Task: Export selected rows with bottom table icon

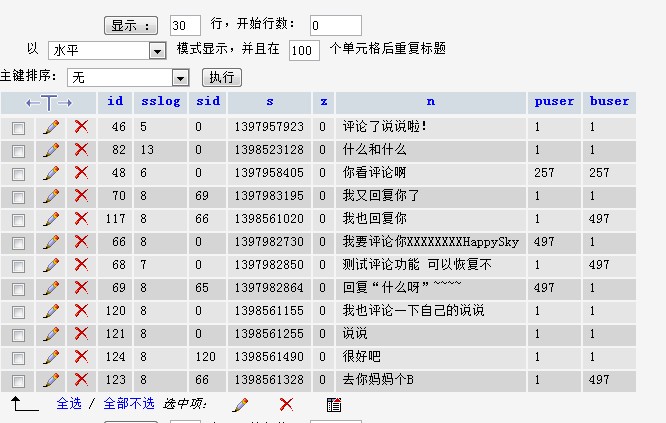Action: [x=334, y=405]
